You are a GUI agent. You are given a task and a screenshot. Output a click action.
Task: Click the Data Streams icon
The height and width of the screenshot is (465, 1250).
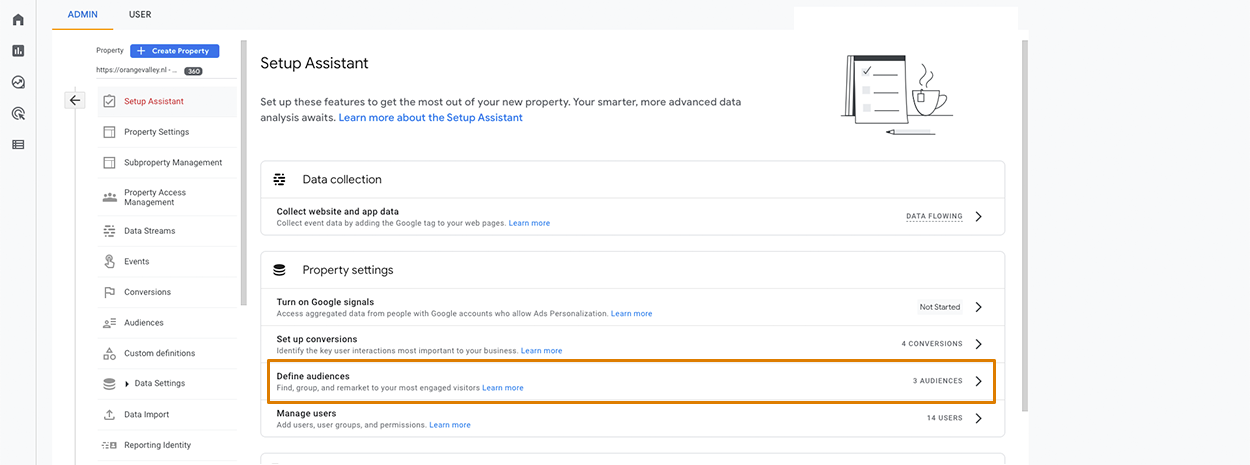point(109,231)
